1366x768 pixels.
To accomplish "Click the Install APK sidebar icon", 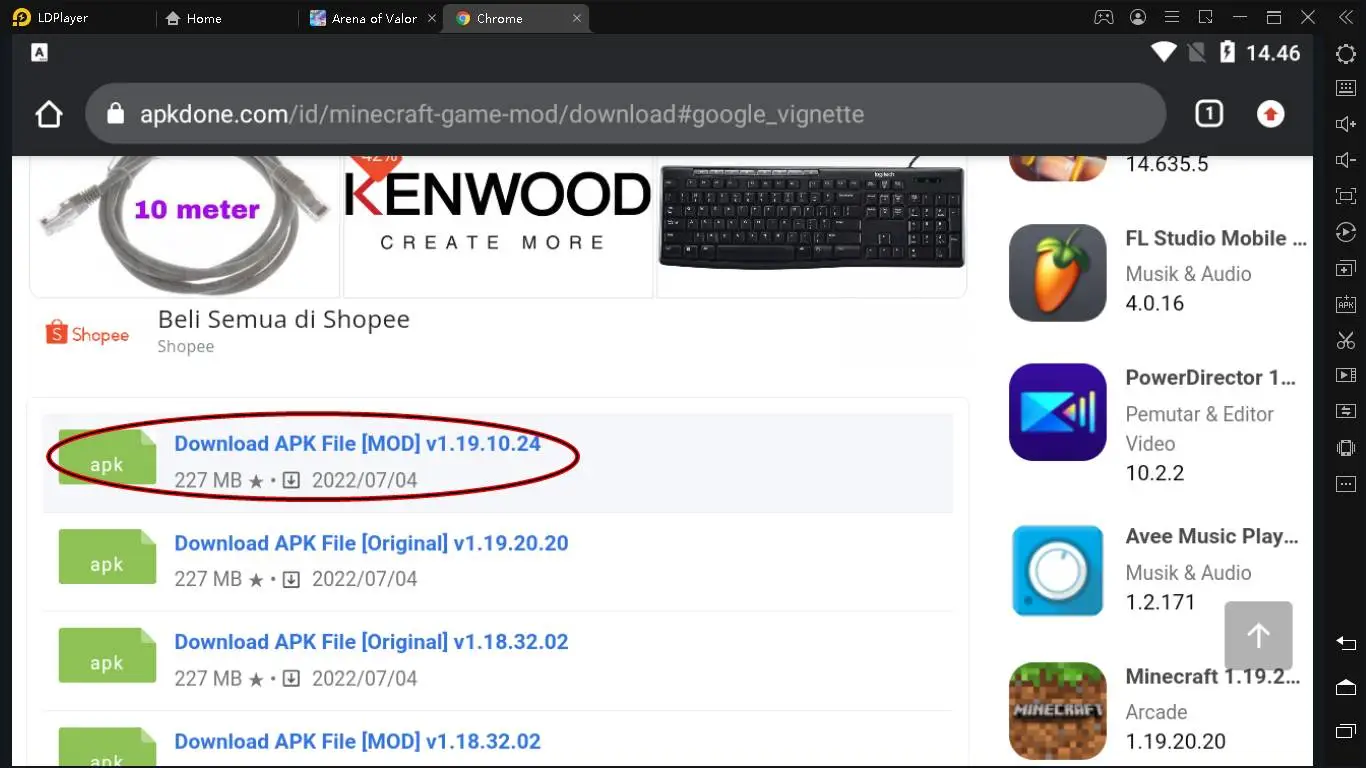I will click(1346, 304).
